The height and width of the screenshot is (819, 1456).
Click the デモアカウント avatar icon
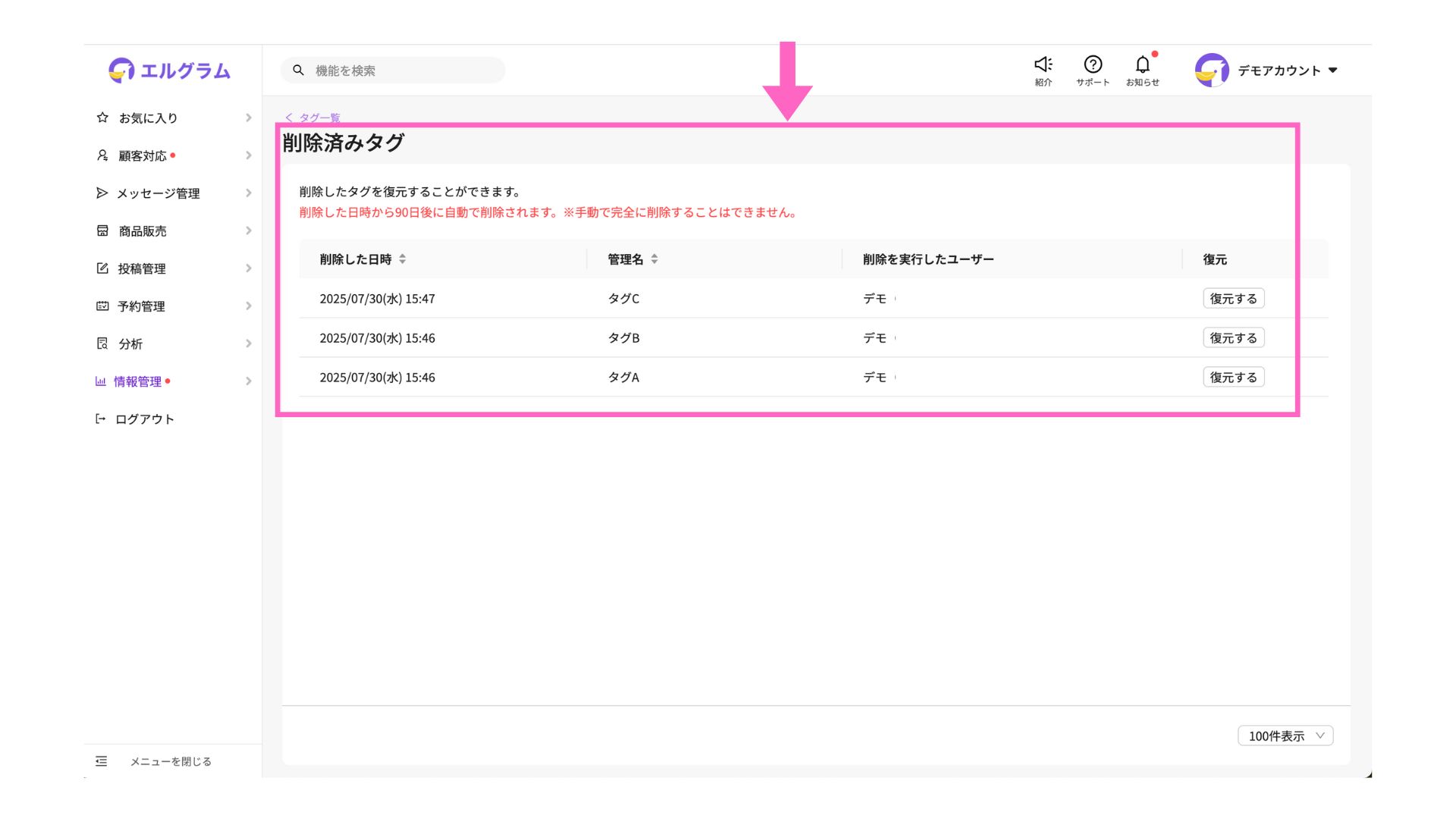[x=1211, y=71]
